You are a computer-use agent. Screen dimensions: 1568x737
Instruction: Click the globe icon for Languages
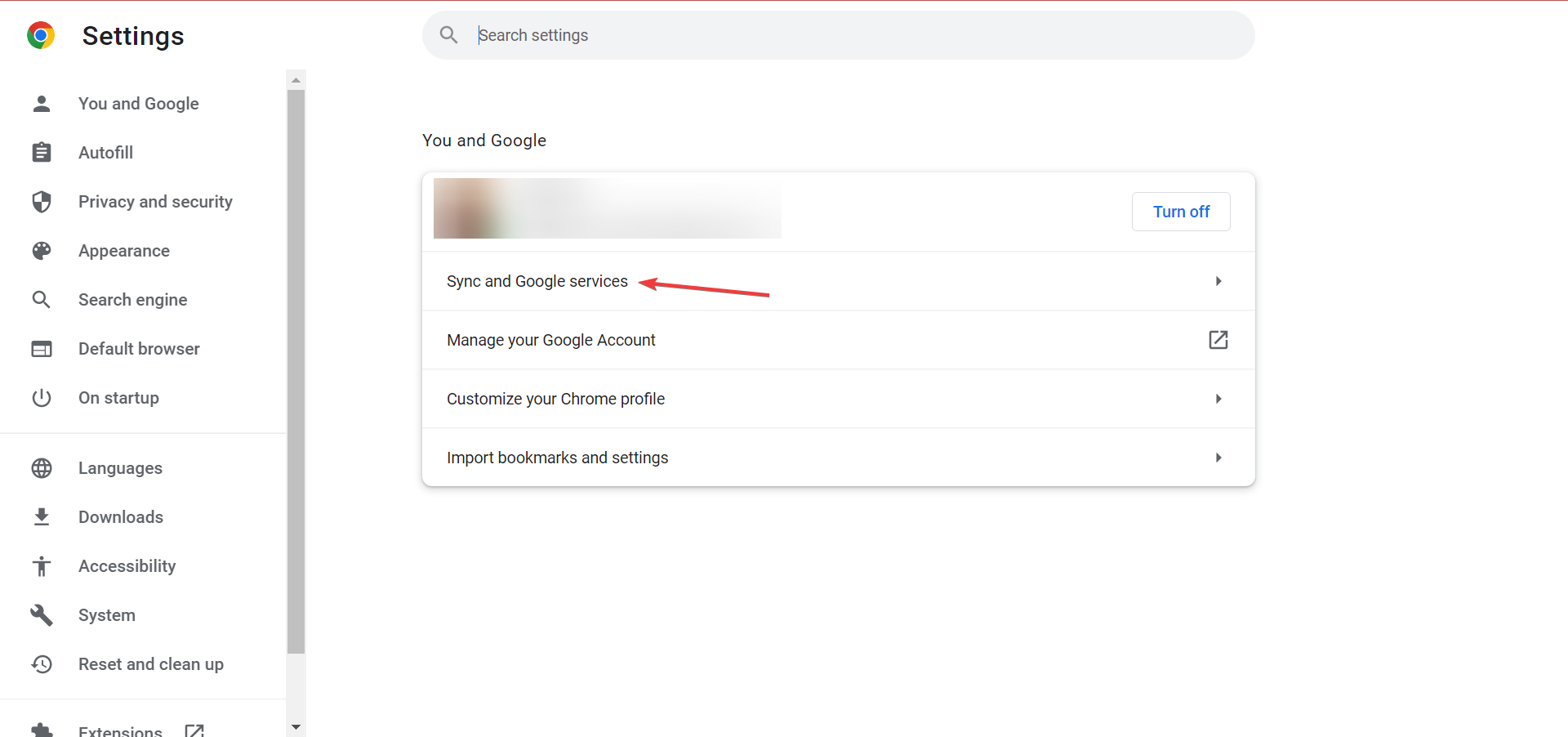[42, 468]
